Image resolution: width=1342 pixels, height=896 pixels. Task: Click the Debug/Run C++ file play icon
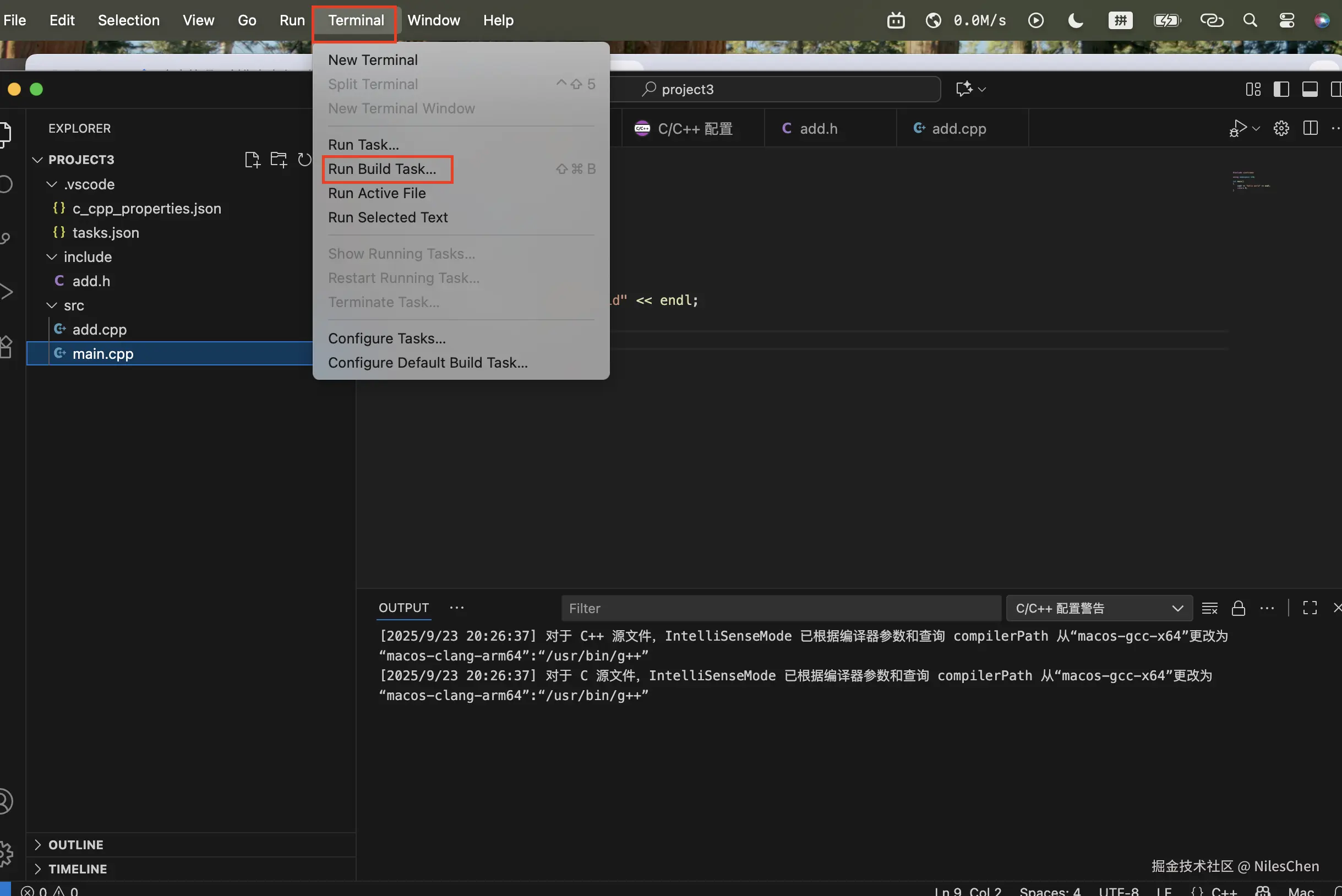point(1239,128)
